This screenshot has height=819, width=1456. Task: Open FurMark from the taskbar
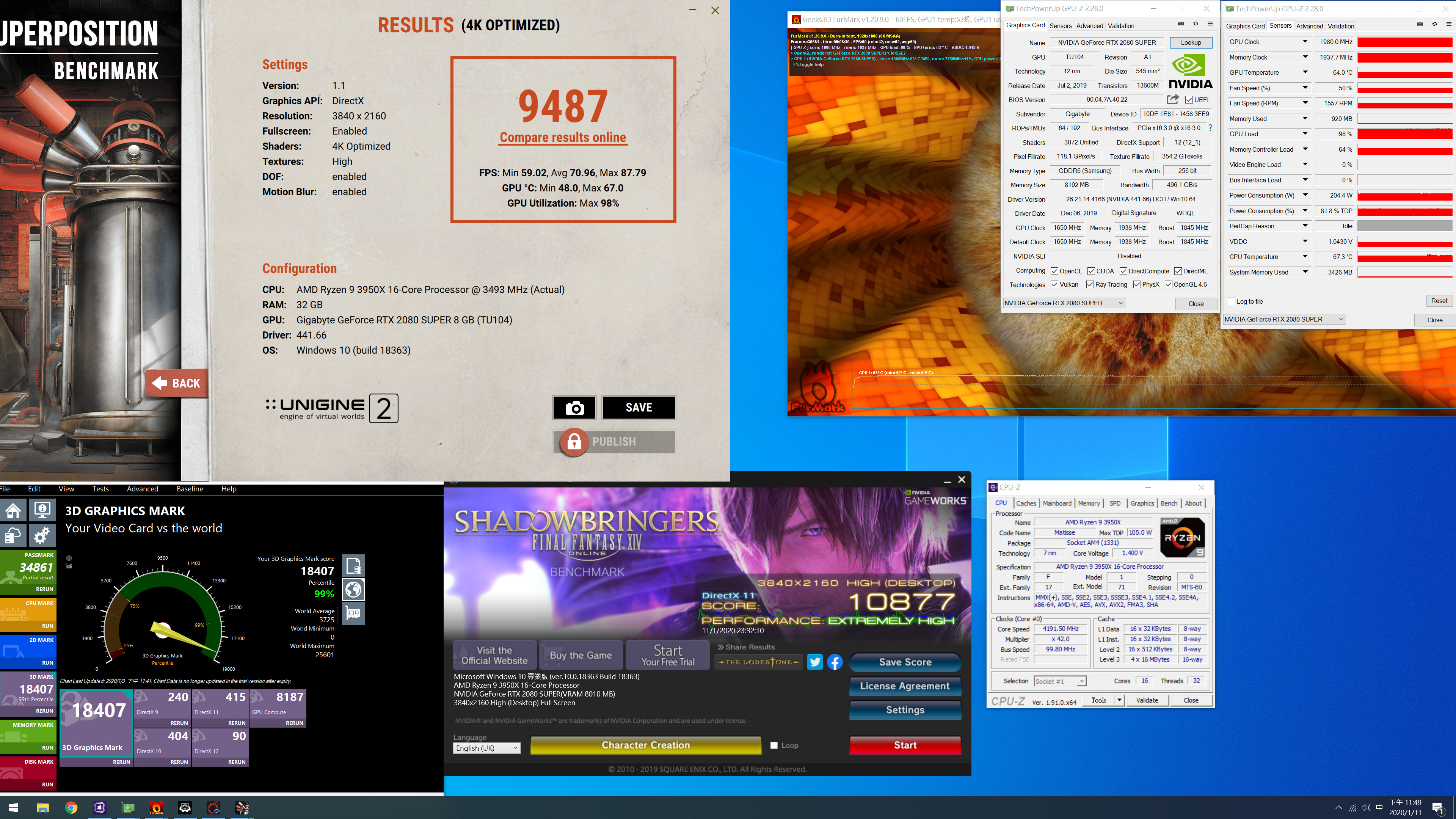157,807
